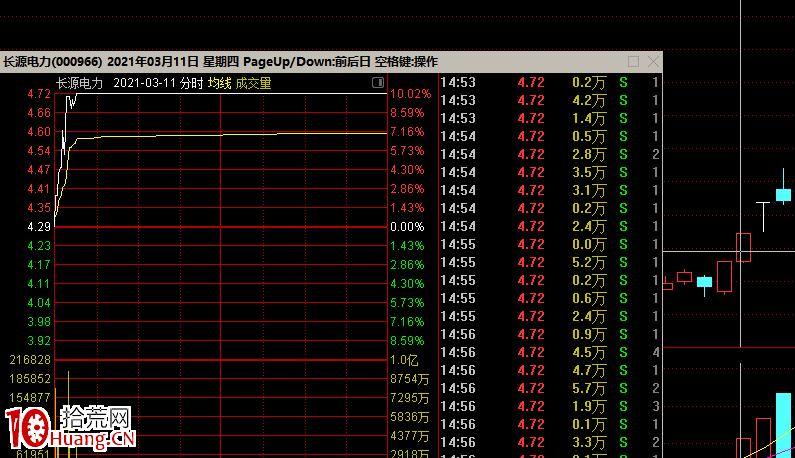The width and height of the screenshot is (795, 458).
Task: Select the 14:55 trade row with 5.2万 volume
Action: coord(550,262)
